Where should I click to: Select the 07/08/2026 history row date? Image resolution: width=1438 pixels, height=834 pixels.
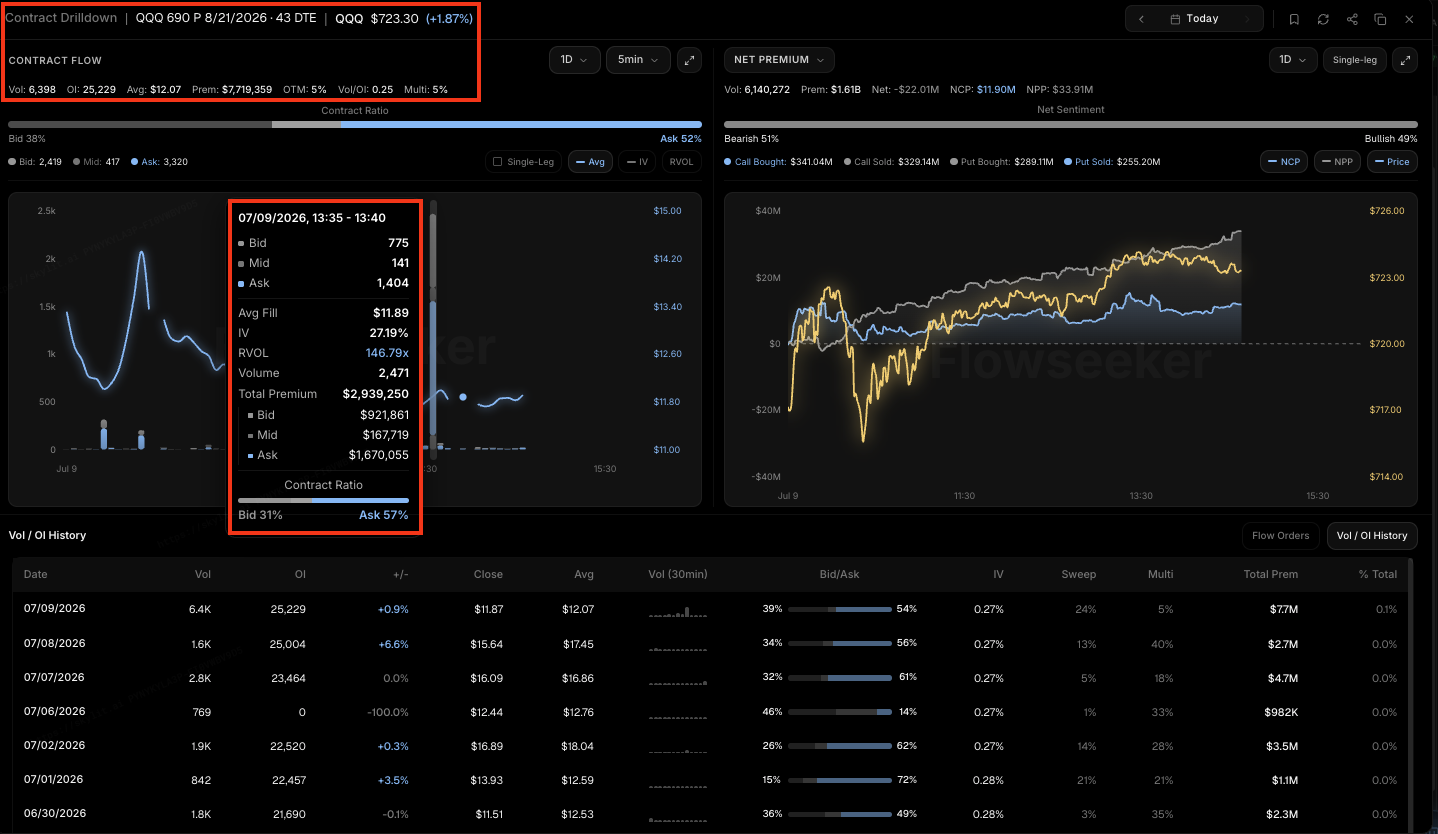pos(54,643)
